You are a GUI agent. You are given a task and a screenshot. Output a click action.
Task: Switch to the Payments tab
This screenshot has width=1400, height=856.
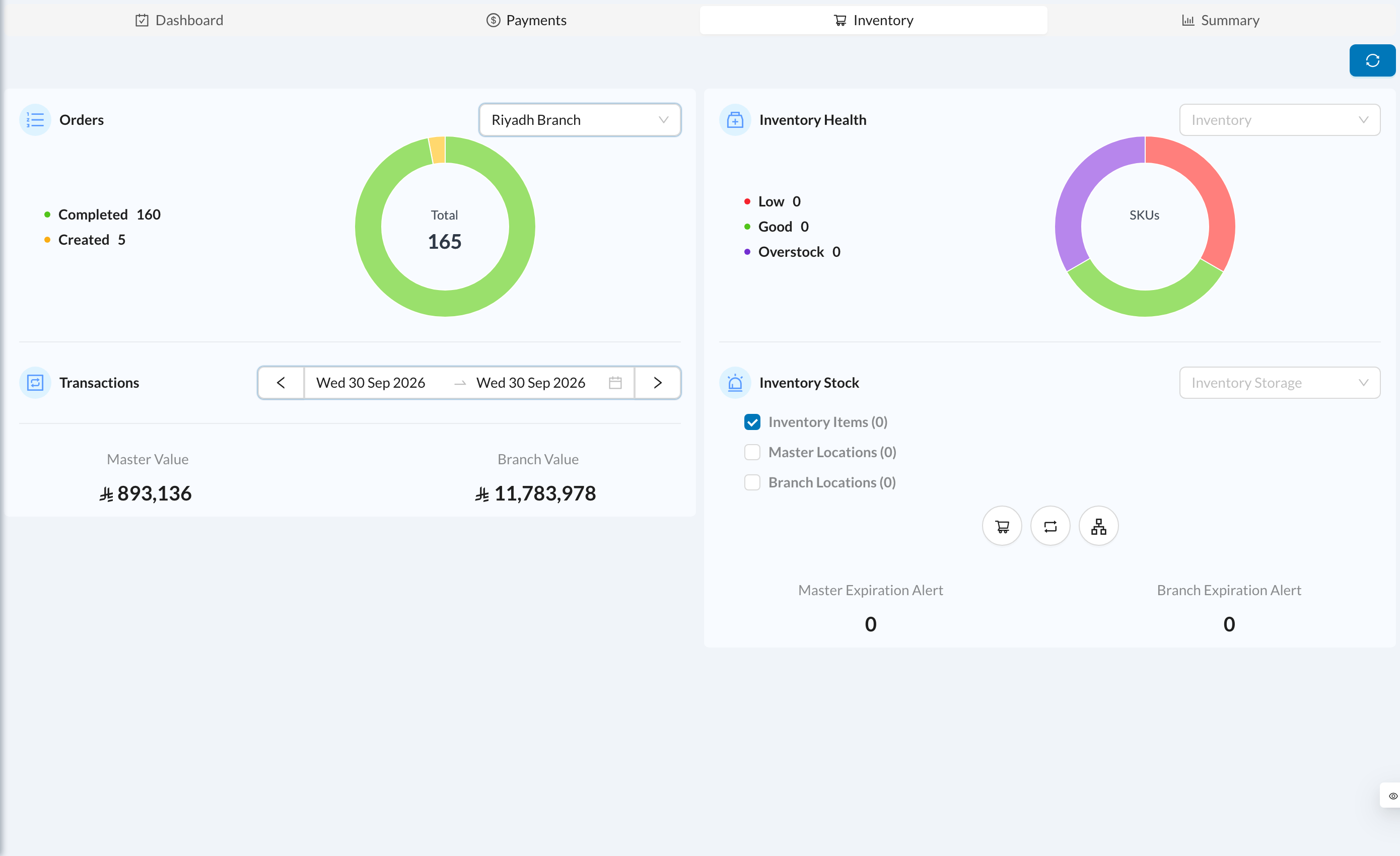pos(526,21)
